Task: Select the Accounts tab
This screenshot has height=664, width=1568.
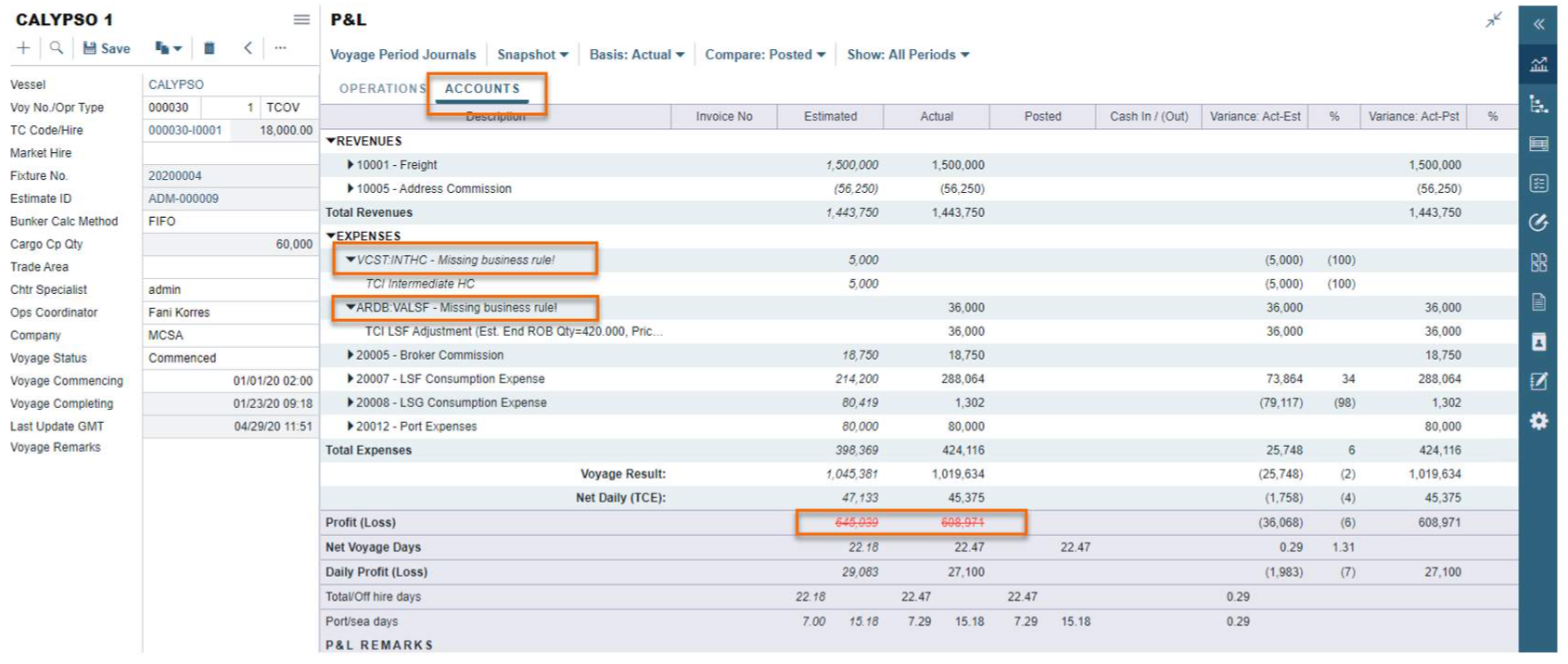Action: click(x=482, y=89)
